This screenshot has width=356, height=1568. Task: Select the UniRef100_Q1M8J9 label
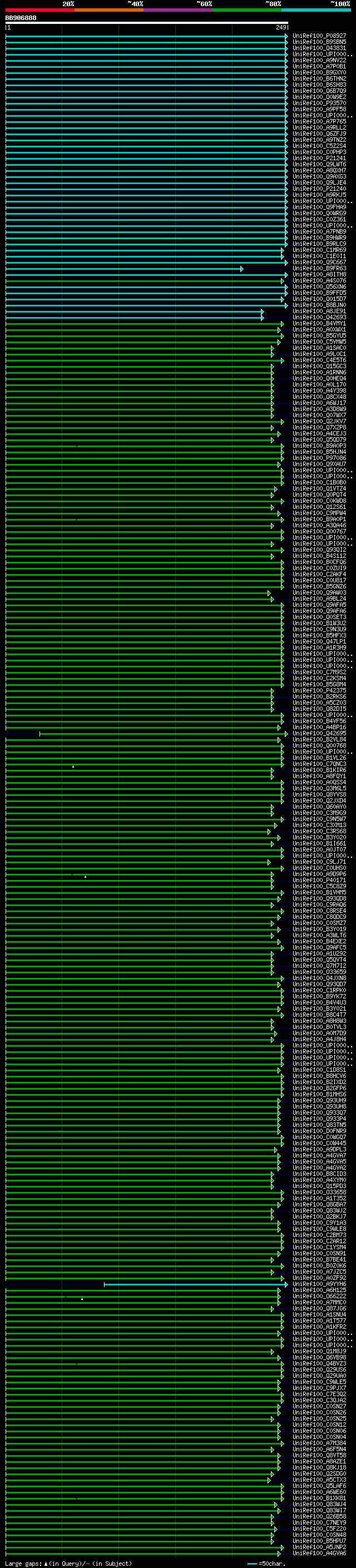pos(319,1351)
